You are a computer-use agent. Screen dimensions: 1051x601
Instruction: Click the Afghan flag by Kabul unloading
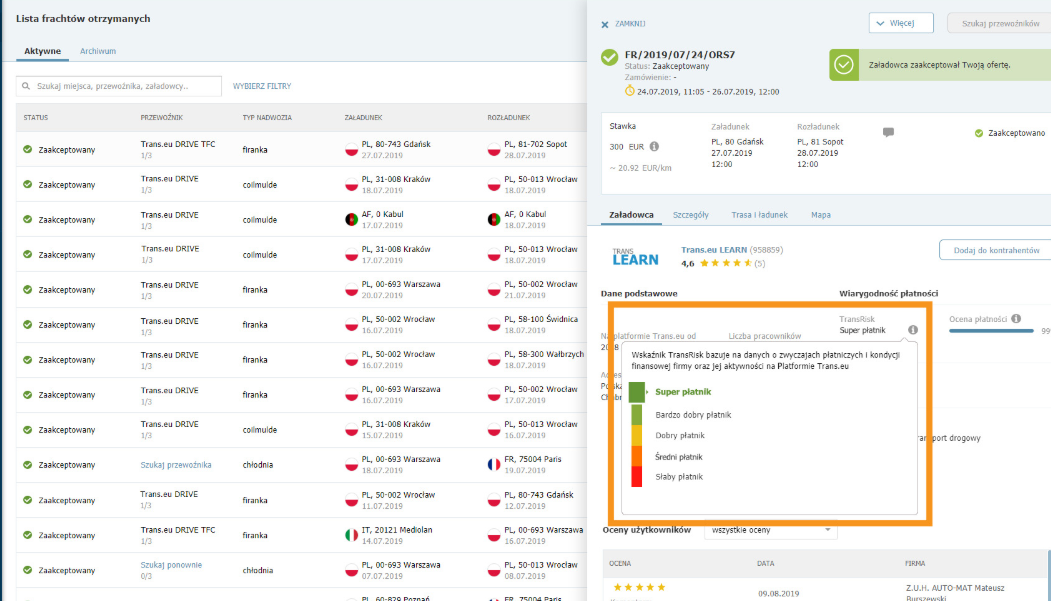pos(494,220)
